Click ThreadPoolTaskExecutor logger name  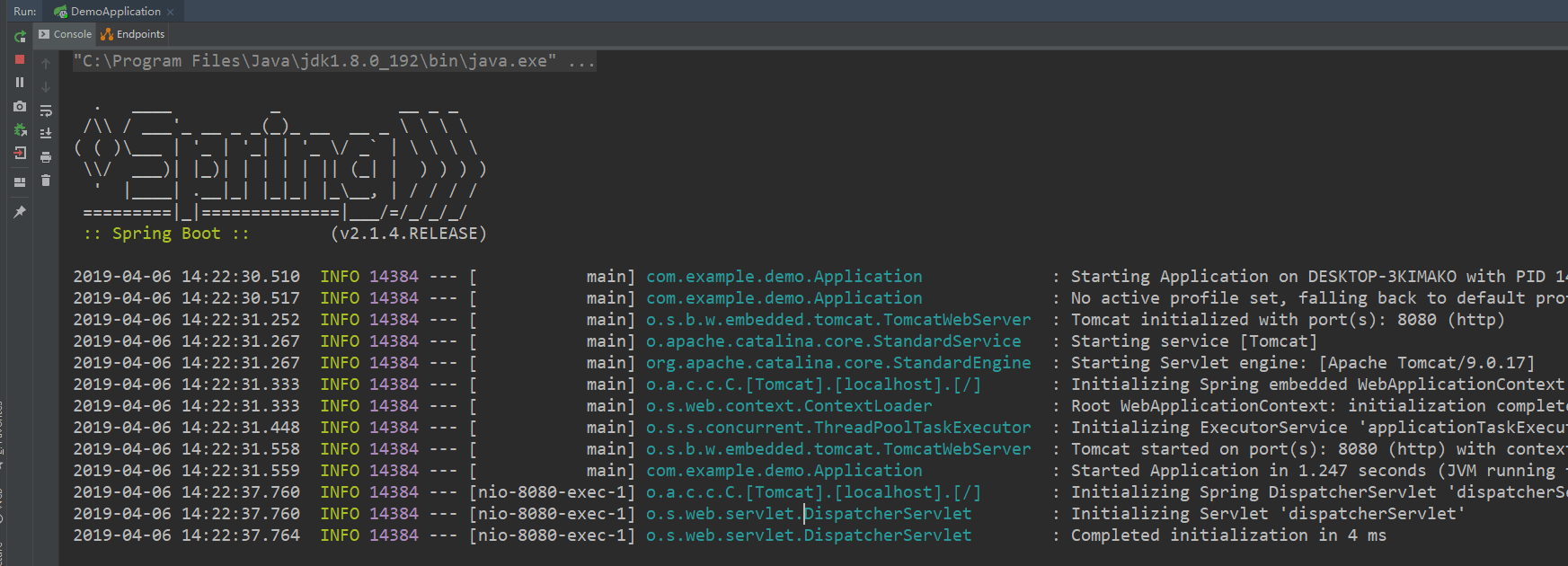tap(838, 428)
